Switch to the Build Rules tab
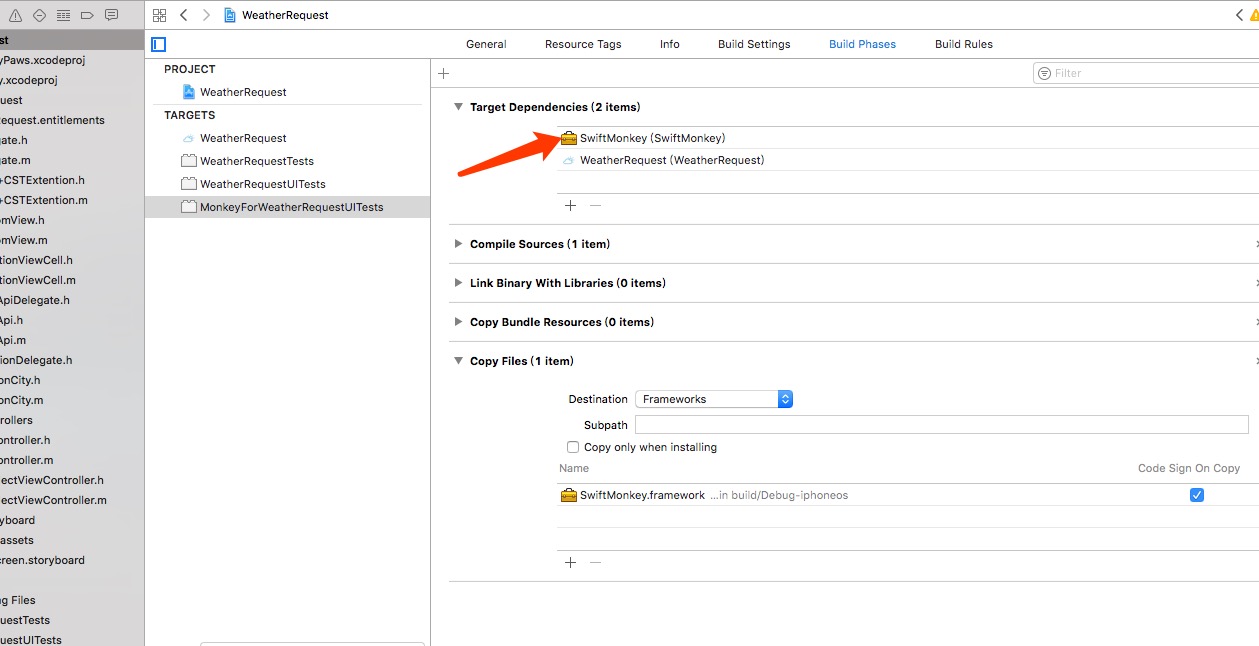This screenshot has height=646, width=1259. click(964, 44)
